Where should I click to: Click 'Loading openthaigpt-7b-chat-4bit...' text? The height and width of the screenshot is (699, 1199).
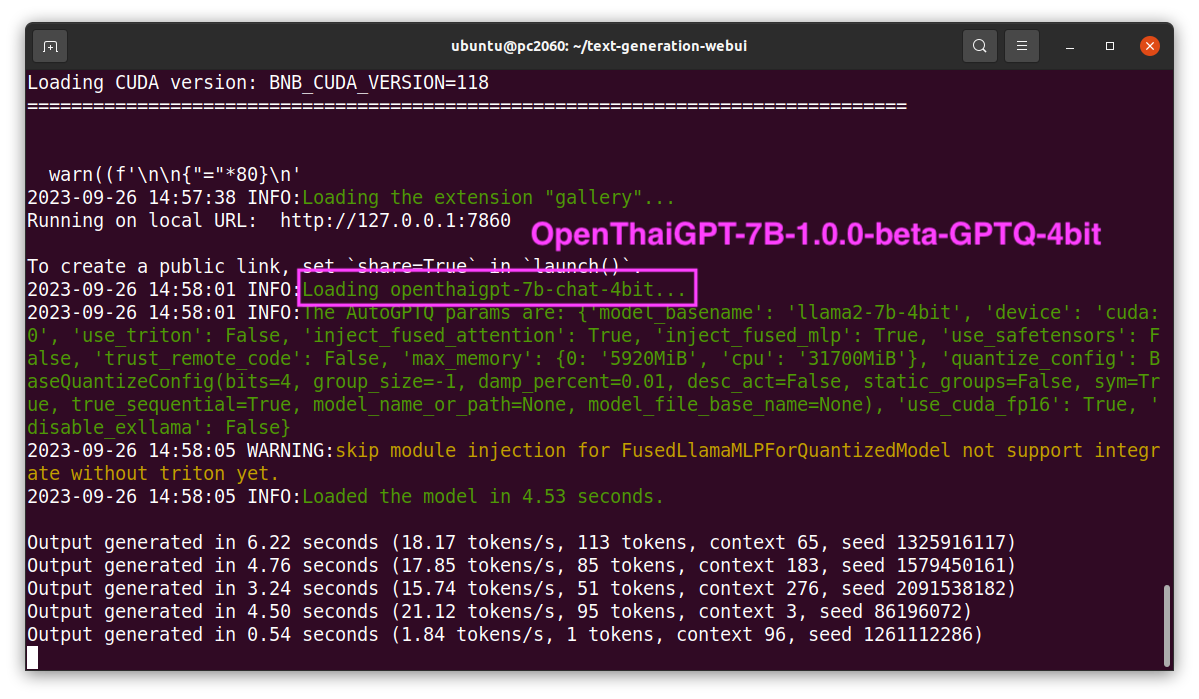[x=494, y=290]
